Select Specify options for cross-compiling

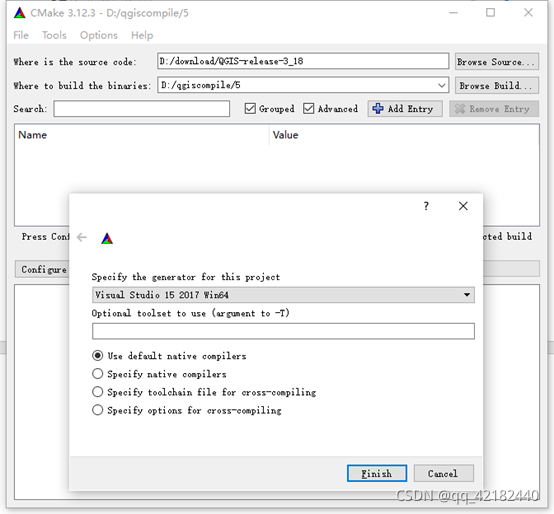[98, 410]
